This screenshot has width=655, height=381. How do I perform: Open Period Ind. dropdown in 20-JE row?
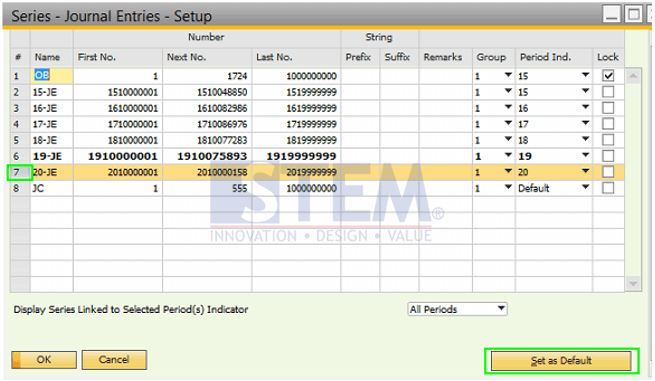(x=586, y=171)
